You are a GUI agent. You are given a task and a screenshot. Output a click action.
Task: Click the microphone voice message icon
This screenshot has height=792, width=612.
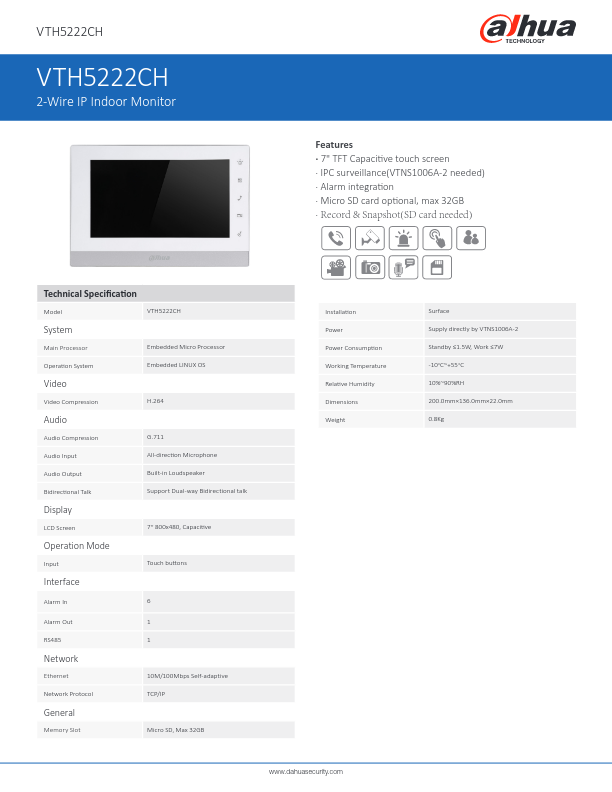click(403, 267)
